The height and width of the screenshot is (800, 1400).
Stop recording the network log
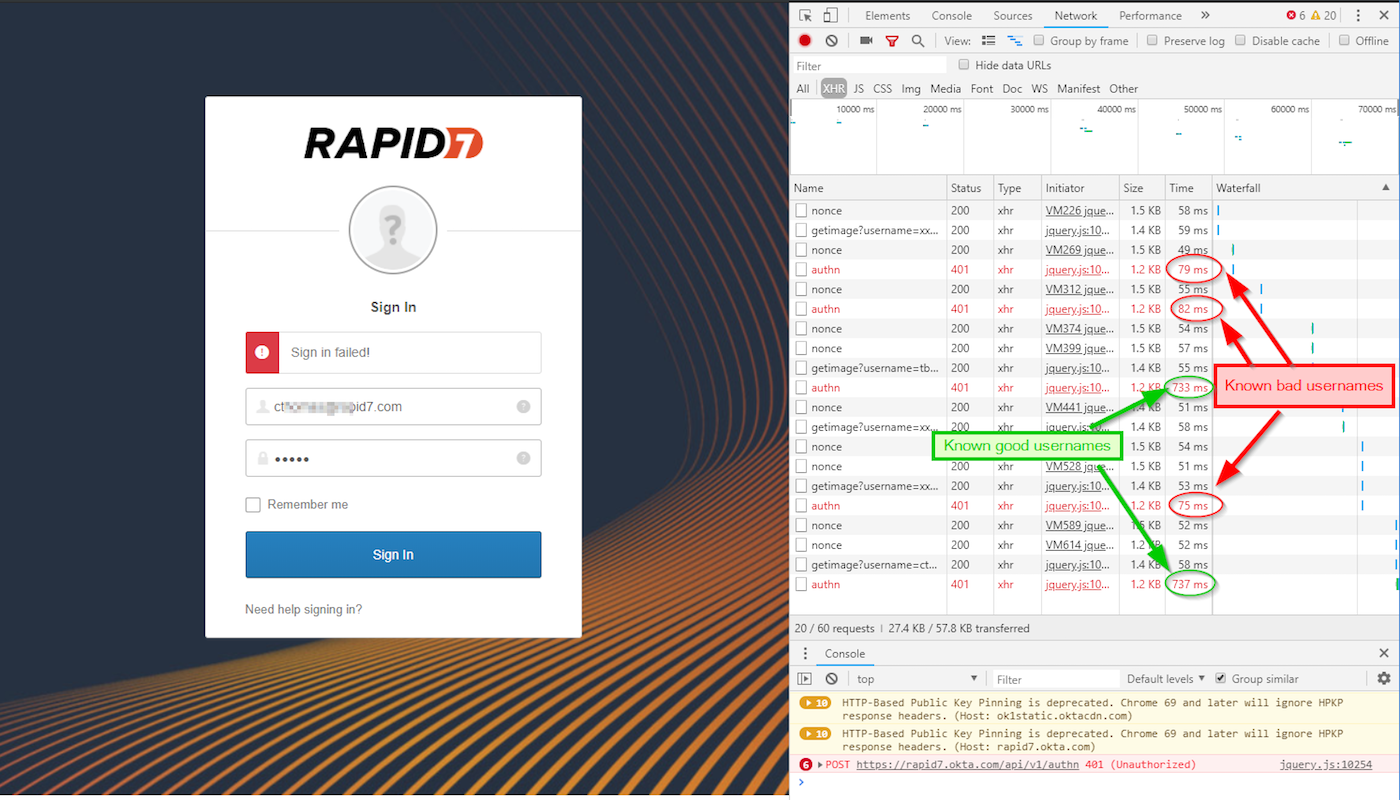[805, 41]
